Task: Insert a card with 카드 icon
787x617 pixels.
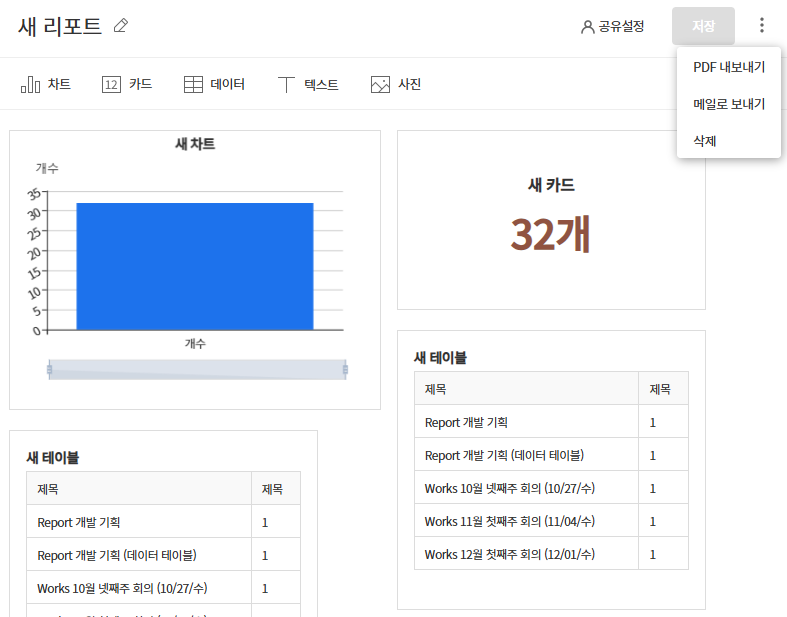Action: point(127,85)
